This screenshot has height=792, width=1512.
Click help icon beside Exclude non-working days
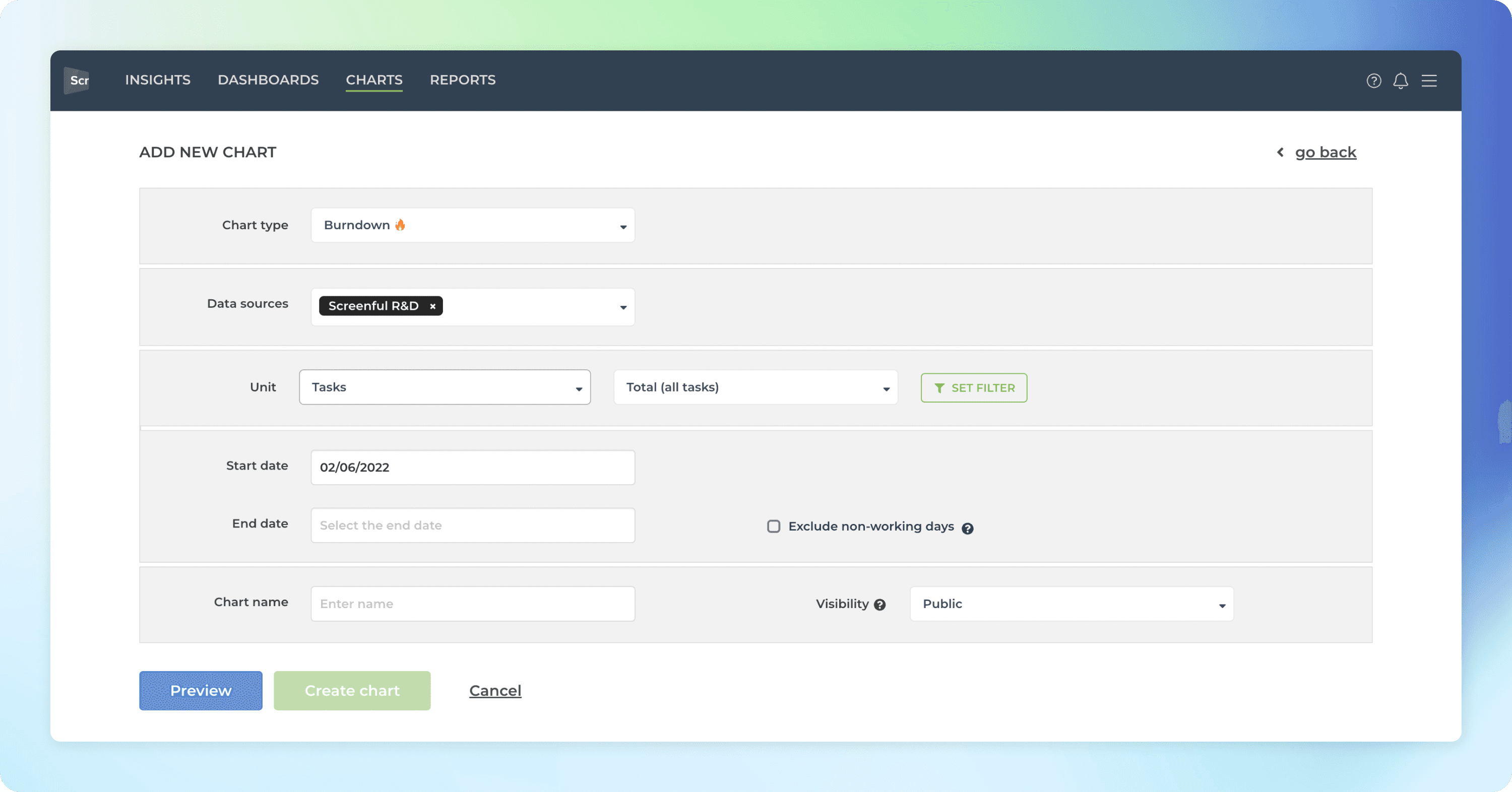(x=967, y=529)
